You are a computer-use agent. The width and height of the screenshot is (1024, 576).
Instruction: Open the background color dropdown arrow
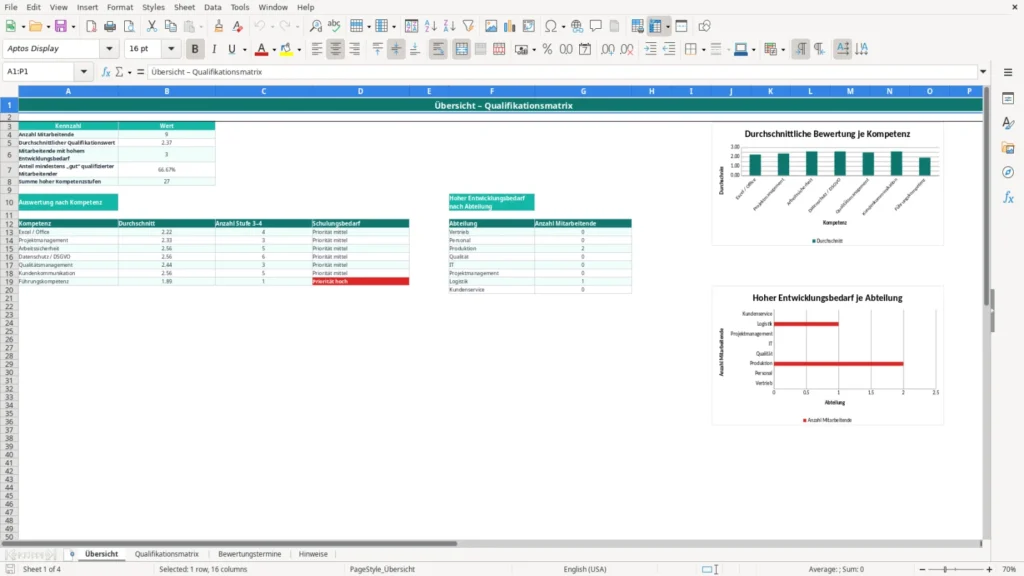[299, 50]
